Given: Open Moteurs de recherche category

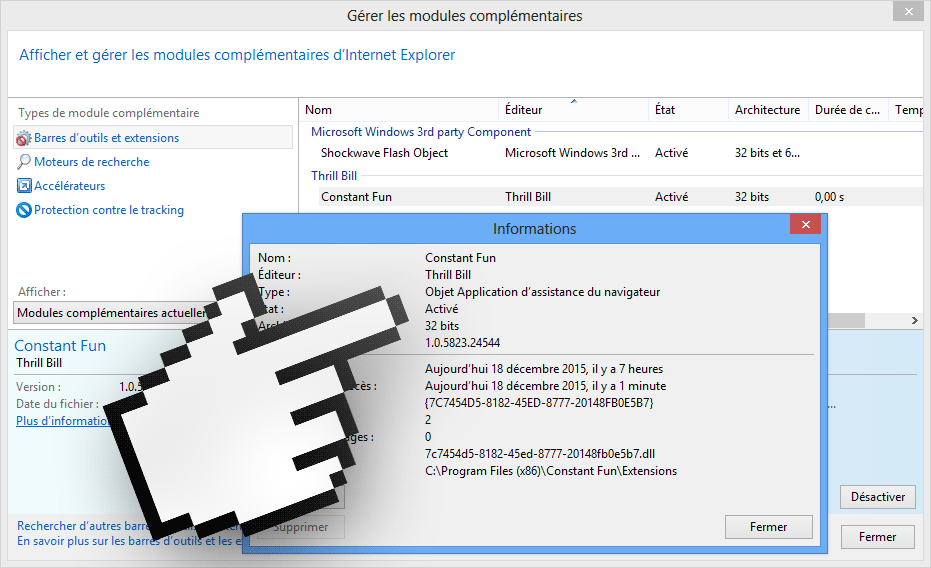Looking at the screenshot, I should (x=91, y=161).
